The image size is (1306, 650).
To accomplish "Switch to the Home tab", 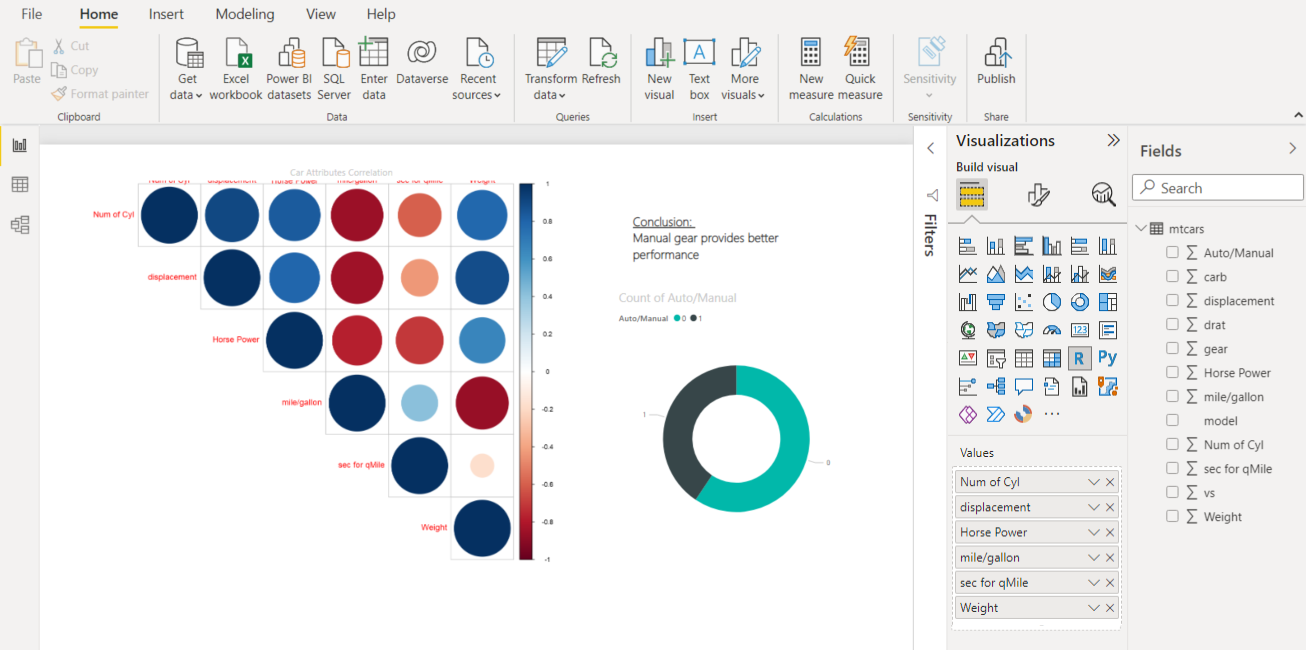I will click(99, 14).
